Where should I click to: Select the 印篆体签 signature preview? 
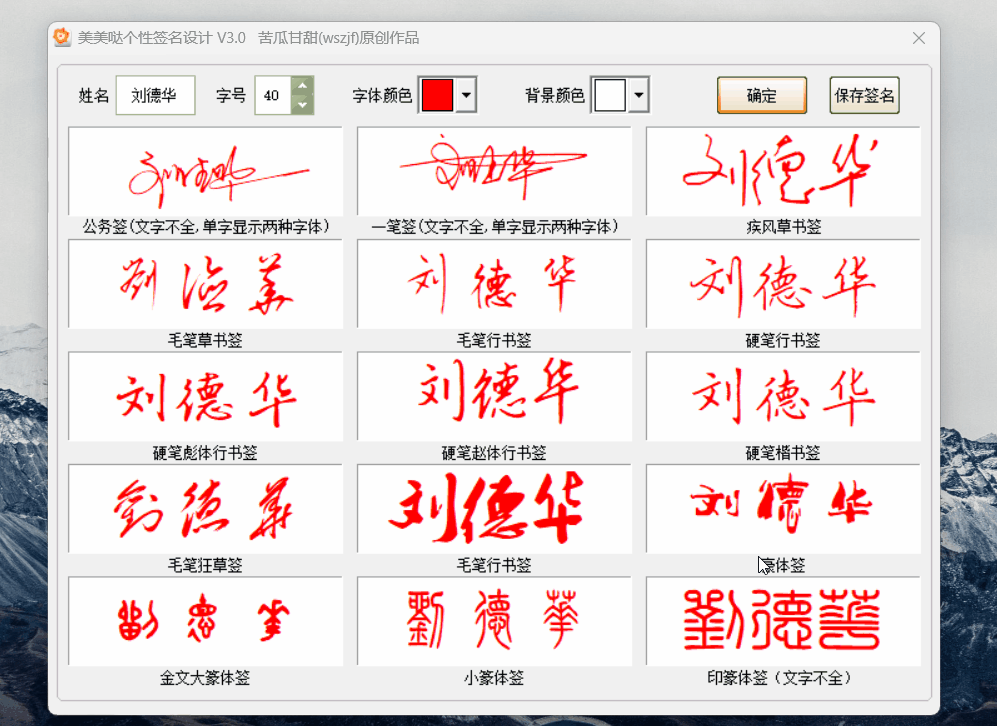[783, 622]
